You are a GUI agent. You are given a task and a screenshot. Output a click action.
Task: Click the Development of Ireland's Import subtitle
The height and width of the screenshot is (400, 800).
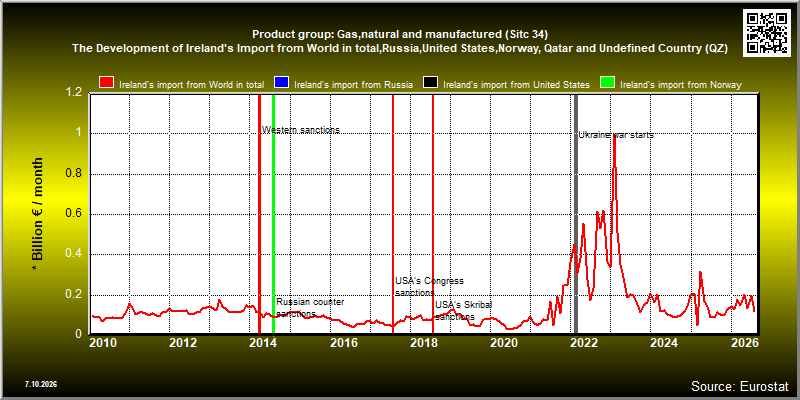pos(400,48)
